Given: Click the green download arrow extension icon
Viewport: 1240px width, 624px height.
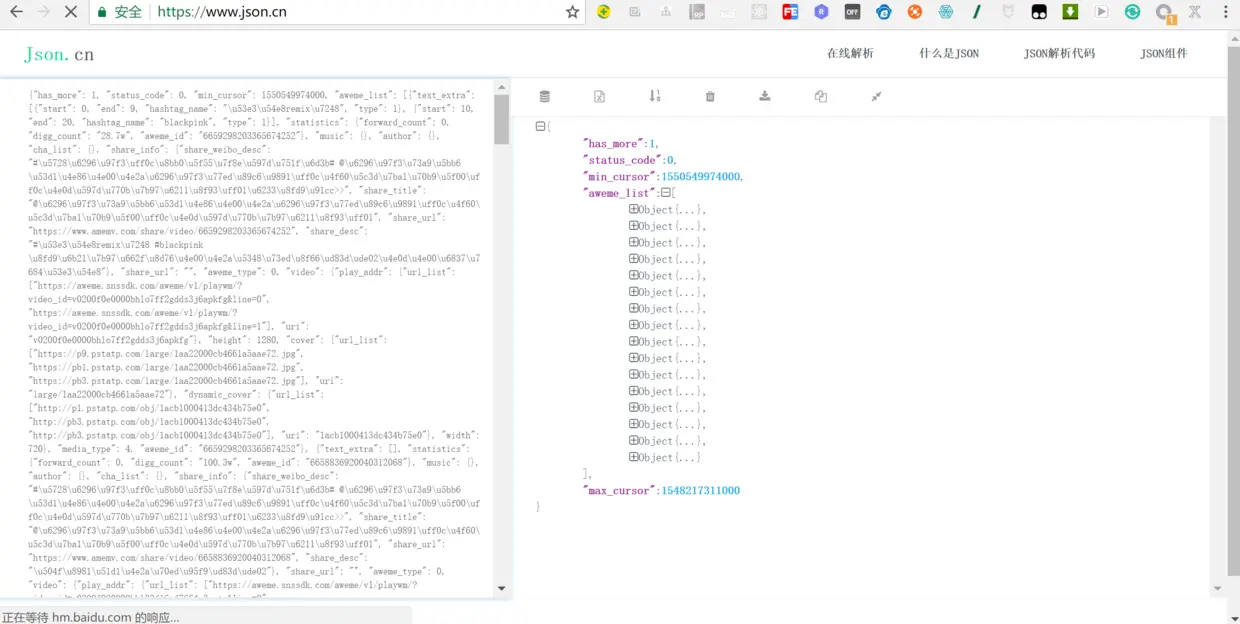Looking at the screenshot, I should (x=1070, y=12).
